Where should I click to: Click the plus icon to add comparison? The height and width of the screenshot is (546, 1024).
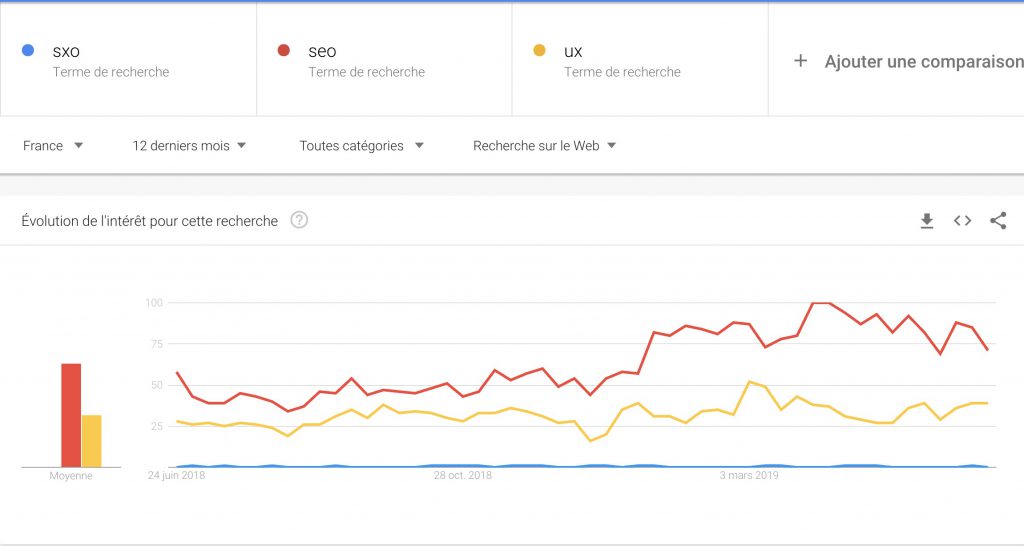[x=800, y=61]
